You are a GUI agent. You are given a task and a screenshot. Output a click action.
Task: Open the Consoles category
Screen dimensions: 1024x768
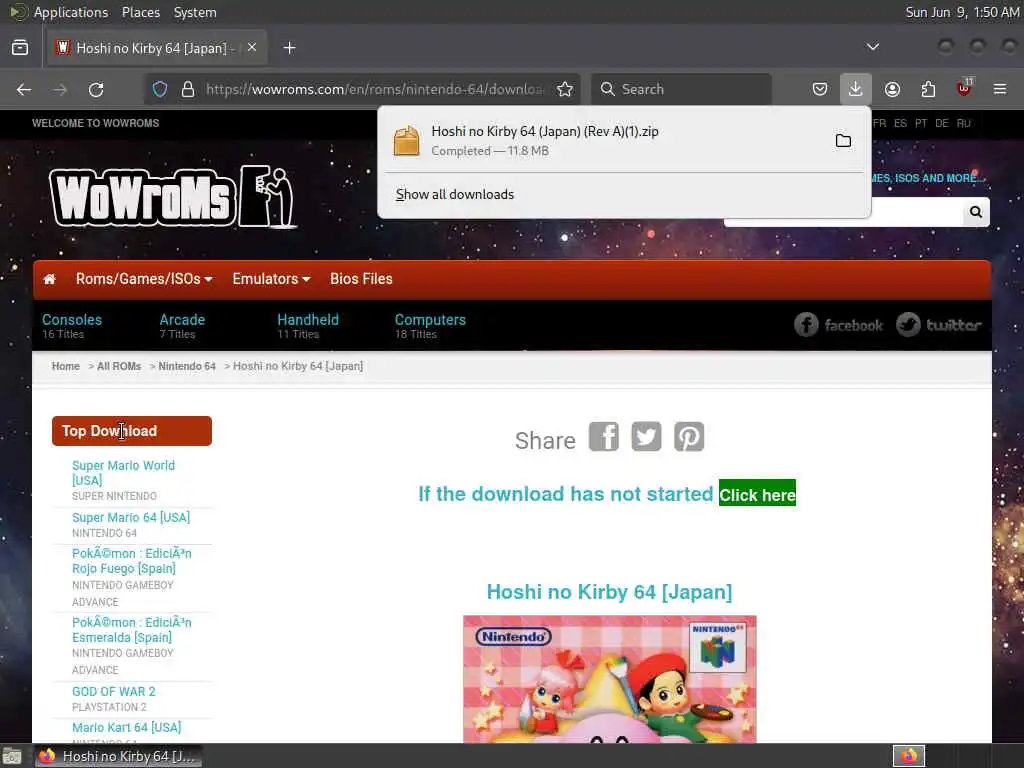pyautogui.click(x=72, y=320)
